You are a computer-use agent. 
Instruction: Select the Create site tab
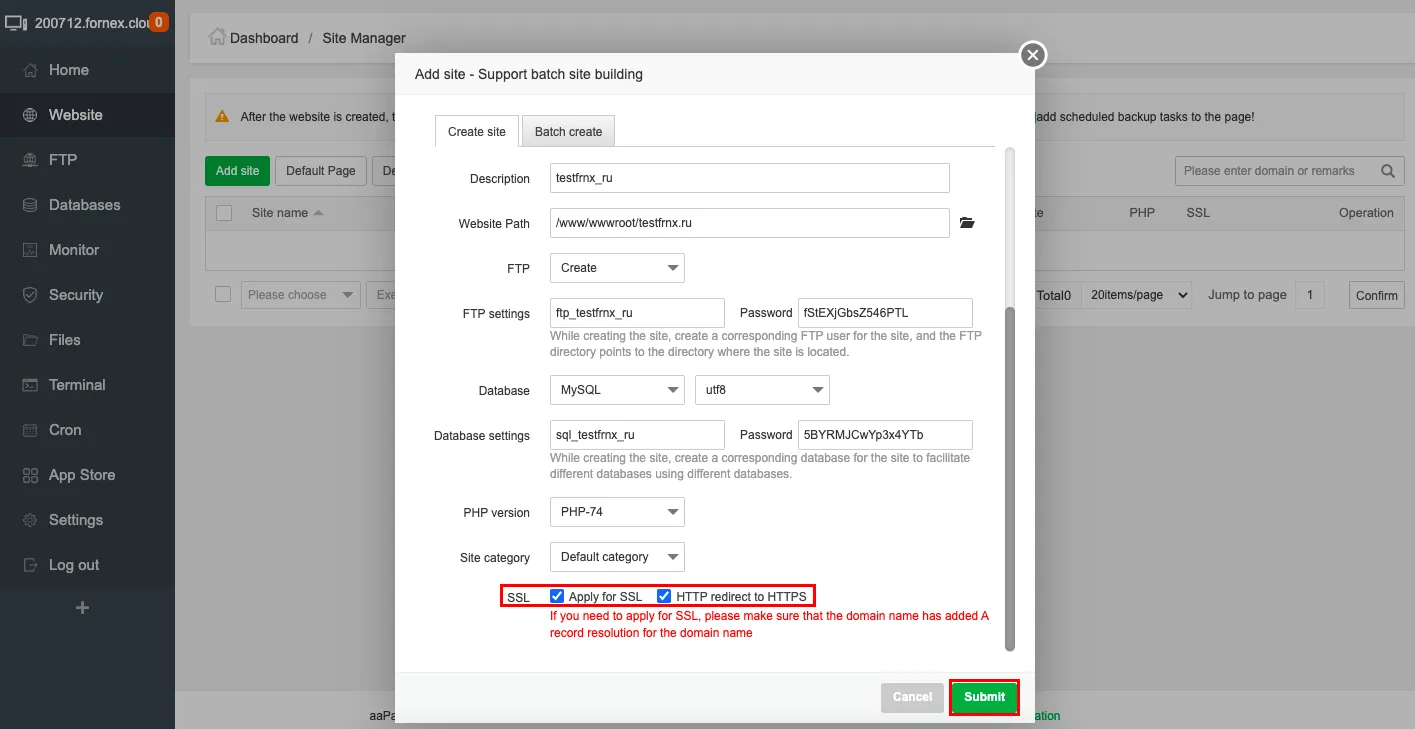click(x=477, y=131)
